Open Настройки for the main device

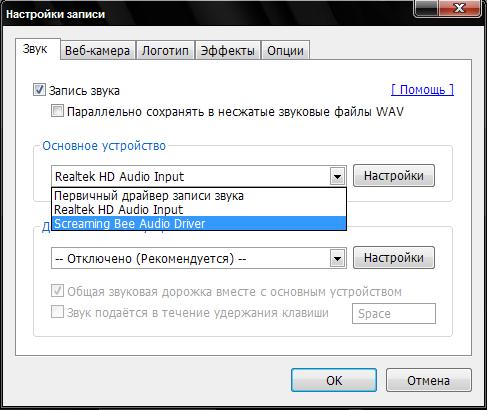pyautogui.click(x=394, y=175)
